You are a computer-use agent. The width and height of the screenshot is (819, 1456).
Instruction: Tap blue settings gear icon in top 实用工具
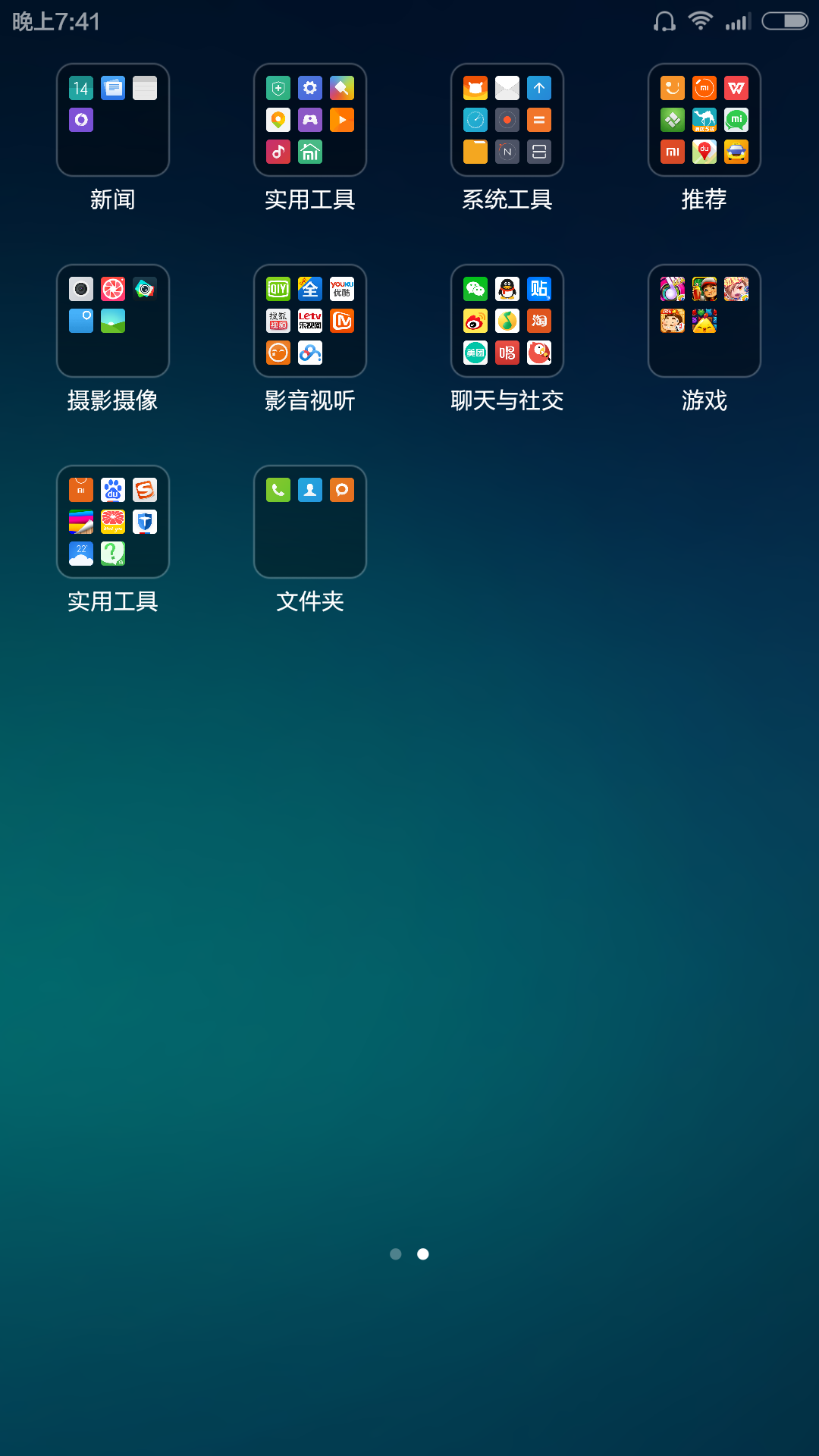(x=310, y=88)
